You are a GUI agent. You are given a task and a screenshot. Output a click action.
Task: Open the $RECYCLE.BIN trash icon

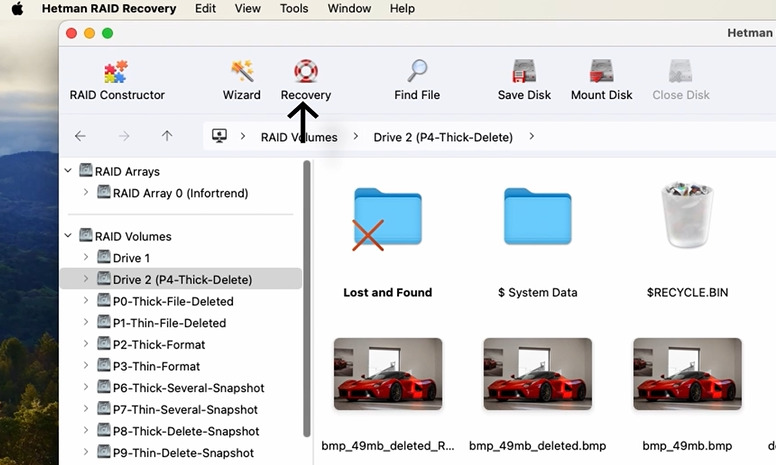click(687, 214)
